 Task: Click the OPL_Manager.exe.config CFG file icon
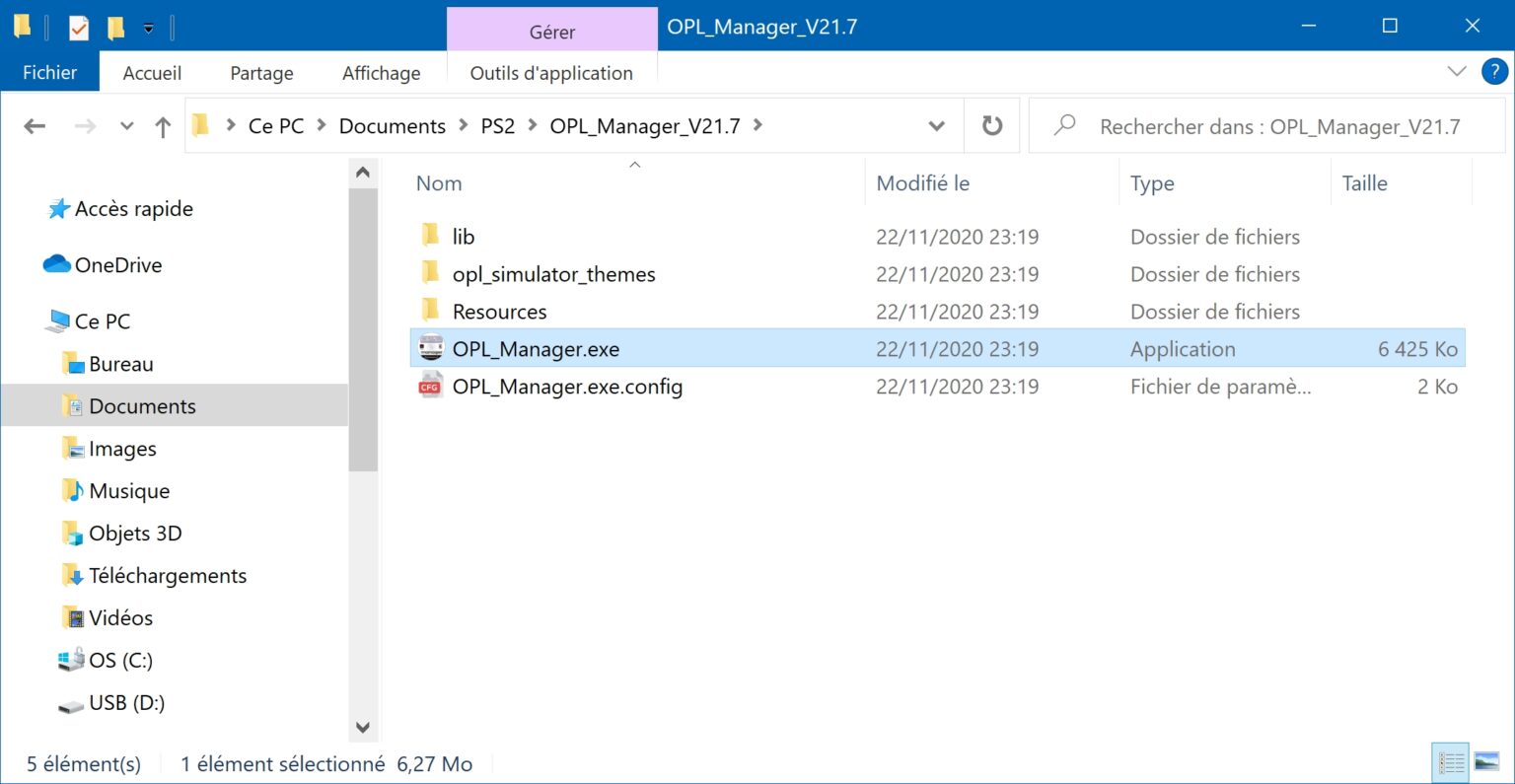(431, 386)
